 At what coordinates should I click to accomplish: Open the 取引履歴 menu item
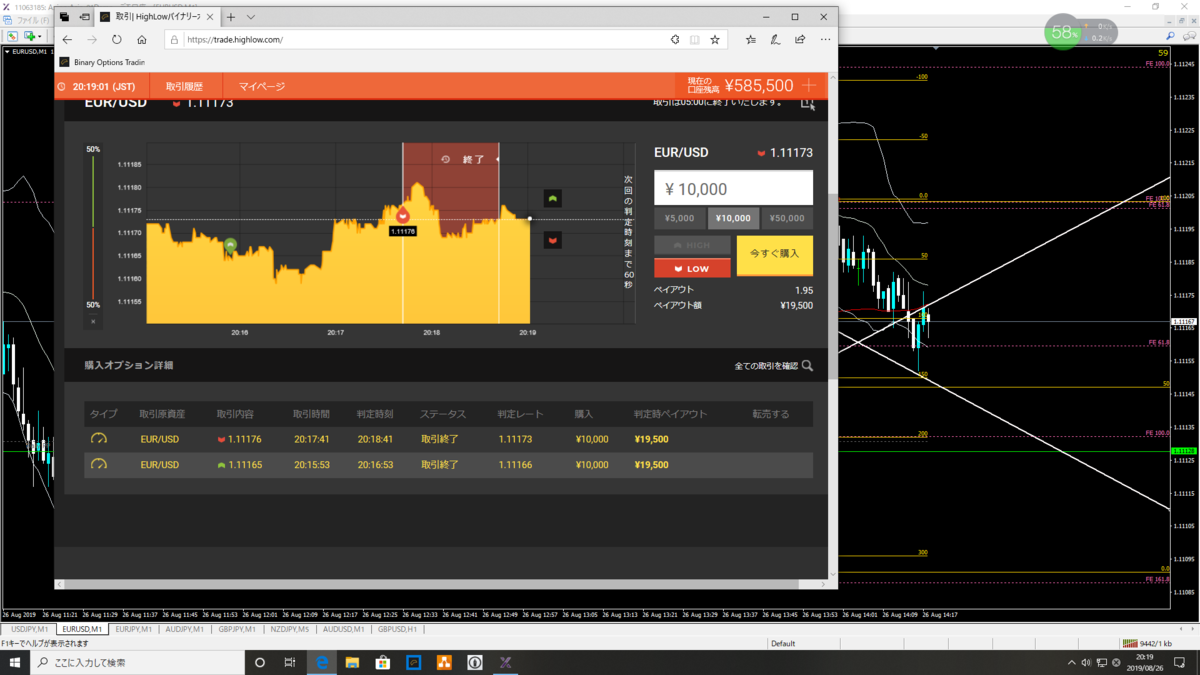coord(184,87)
